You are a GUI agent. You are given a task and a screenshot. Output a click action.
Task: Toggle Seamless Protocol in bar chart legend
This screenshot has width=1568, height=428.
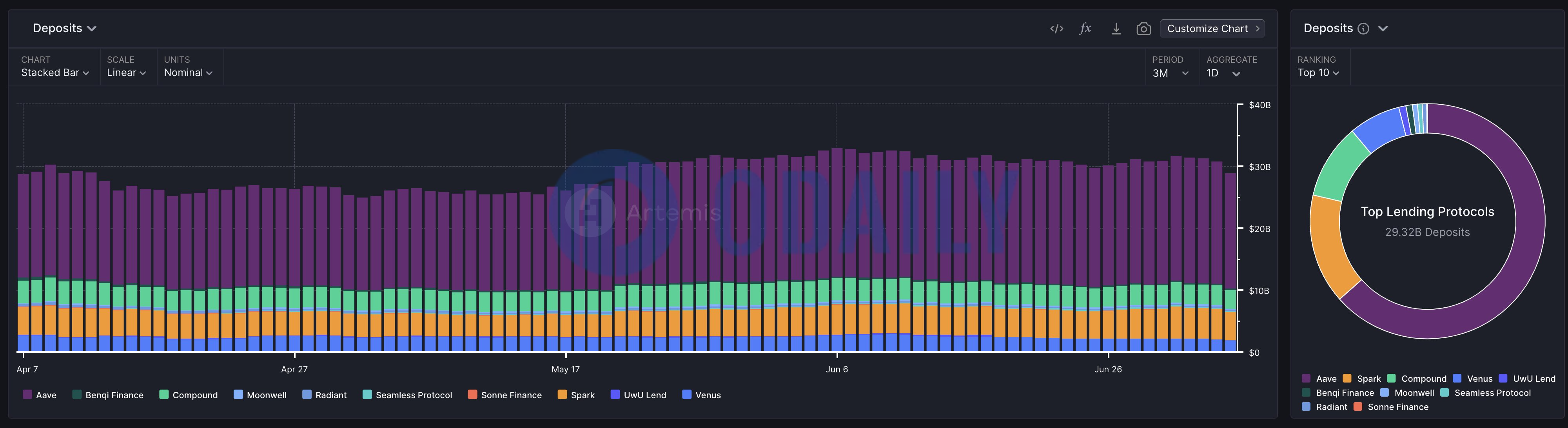coord(407,395)
